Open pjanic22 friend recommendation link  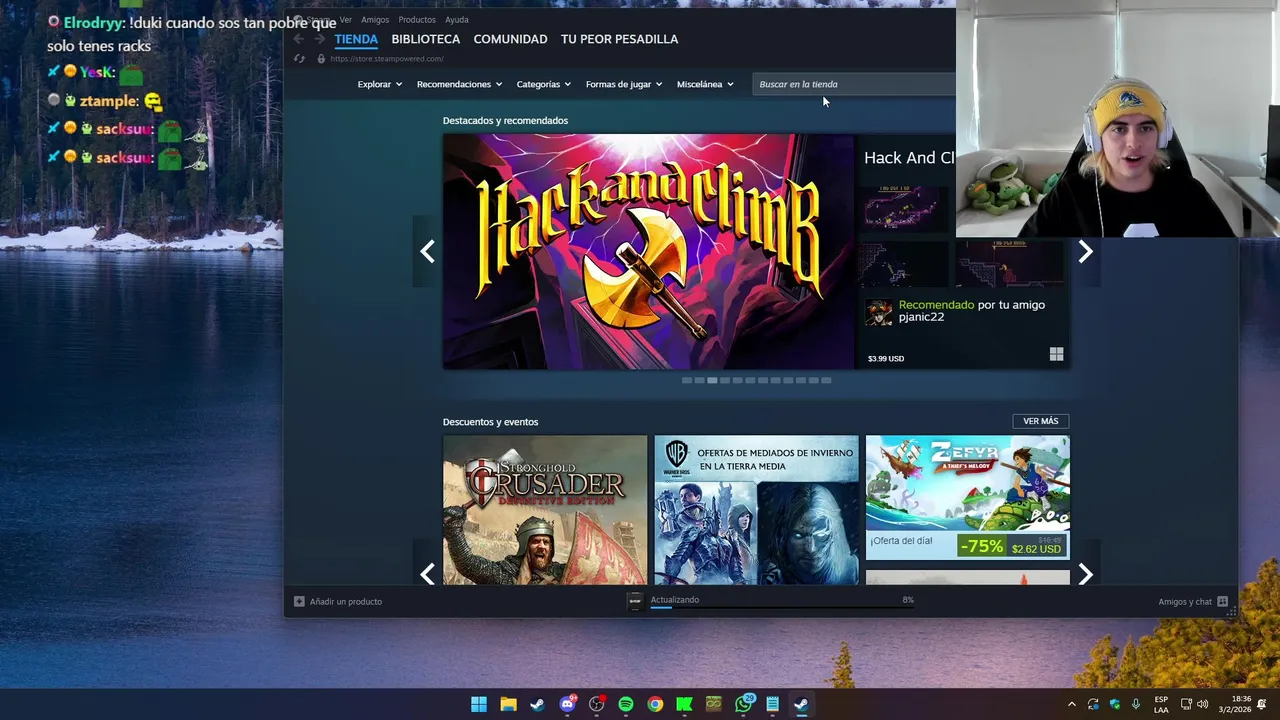[x=920, y=317]
